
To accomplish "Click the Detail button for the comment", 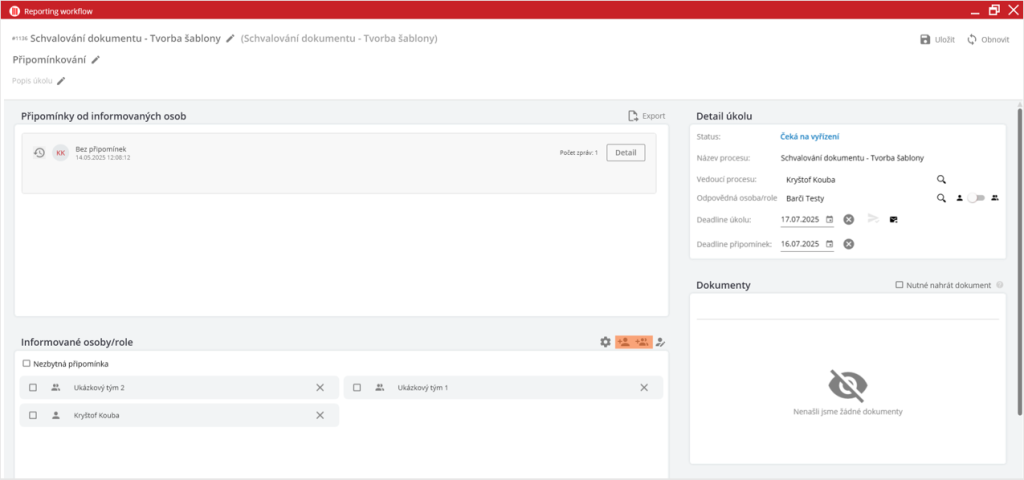I will click(x=625, y=153).
